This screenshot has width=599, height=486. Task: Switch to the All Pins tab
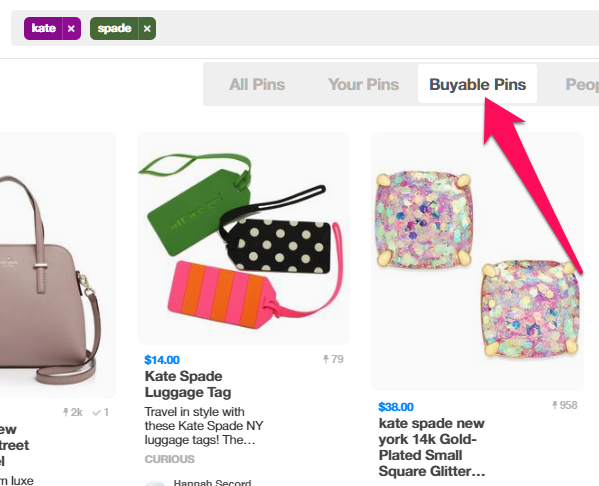[257, 84]
